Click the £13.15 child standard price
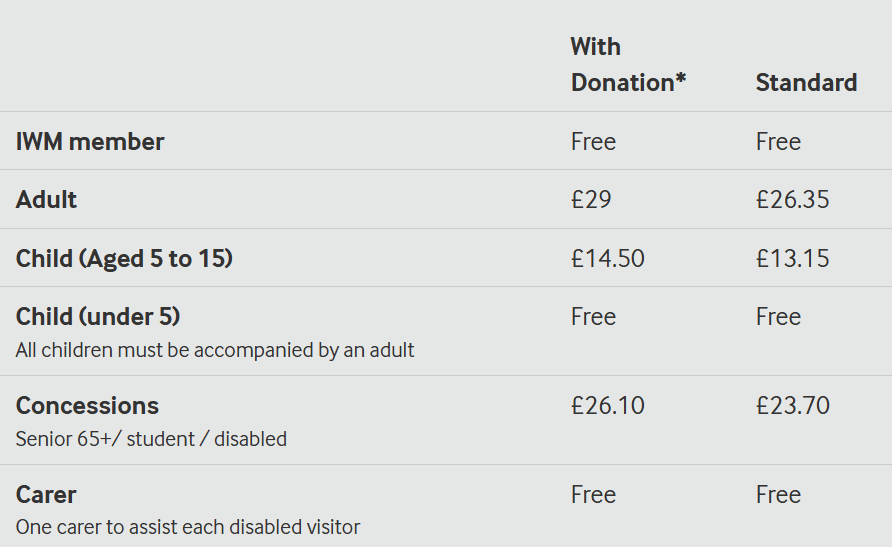 (792, 258)
